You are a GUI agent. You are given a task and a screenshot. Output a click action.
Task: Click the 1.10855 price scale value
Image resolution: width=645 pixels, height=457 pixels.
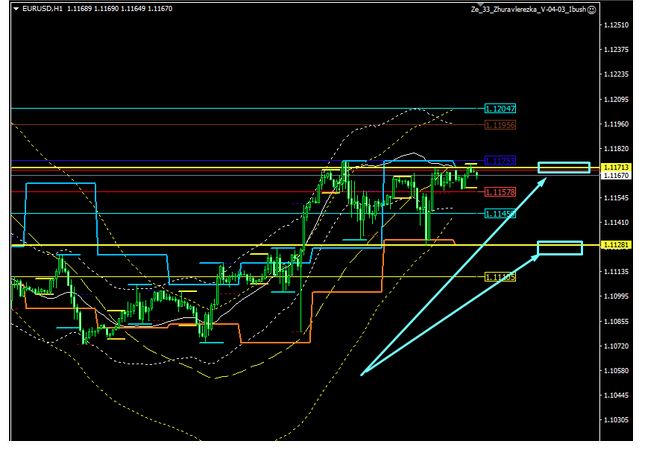point(616,321)
